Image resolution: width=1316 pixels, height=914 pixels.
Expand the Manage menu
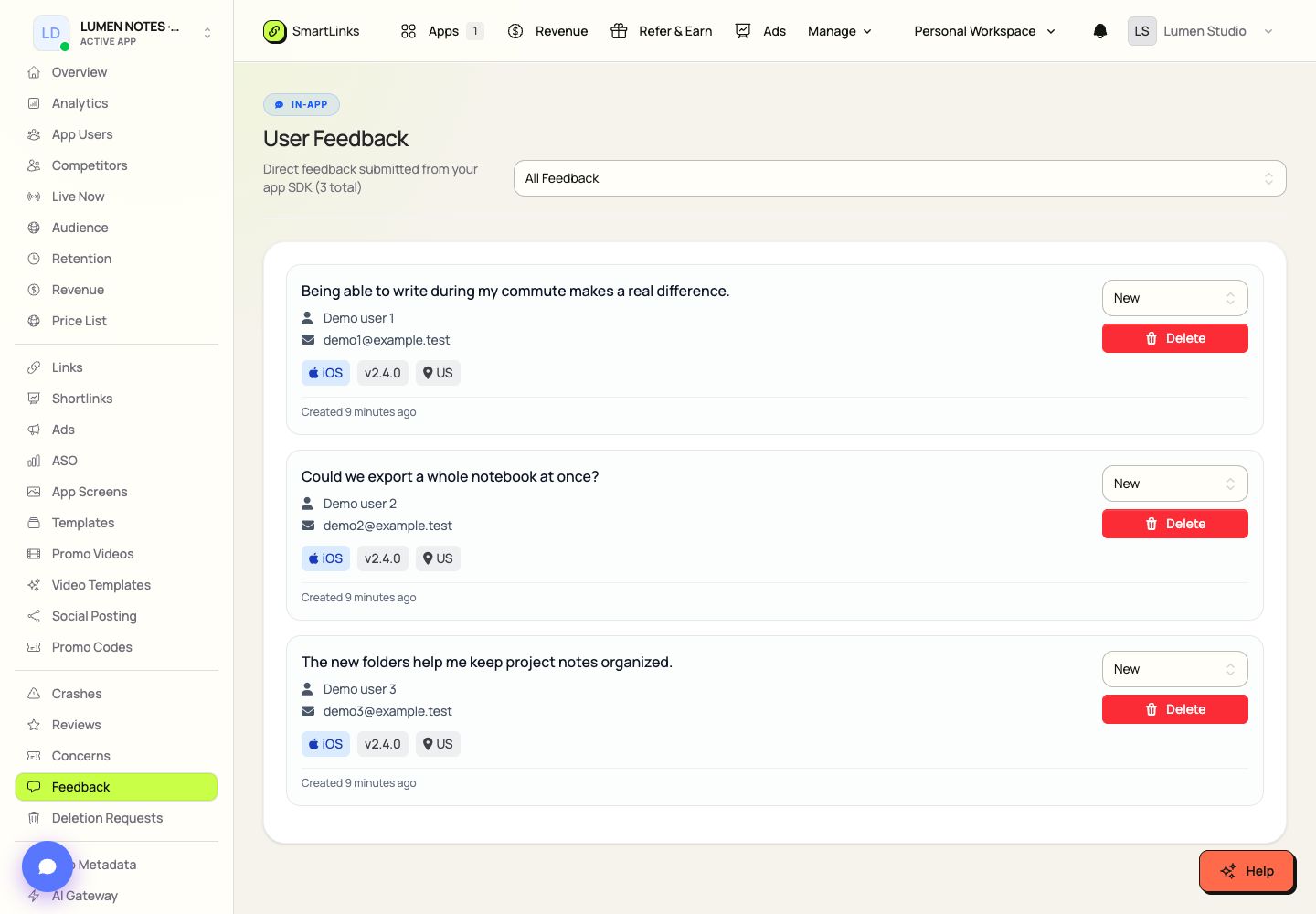coord(840,31)
